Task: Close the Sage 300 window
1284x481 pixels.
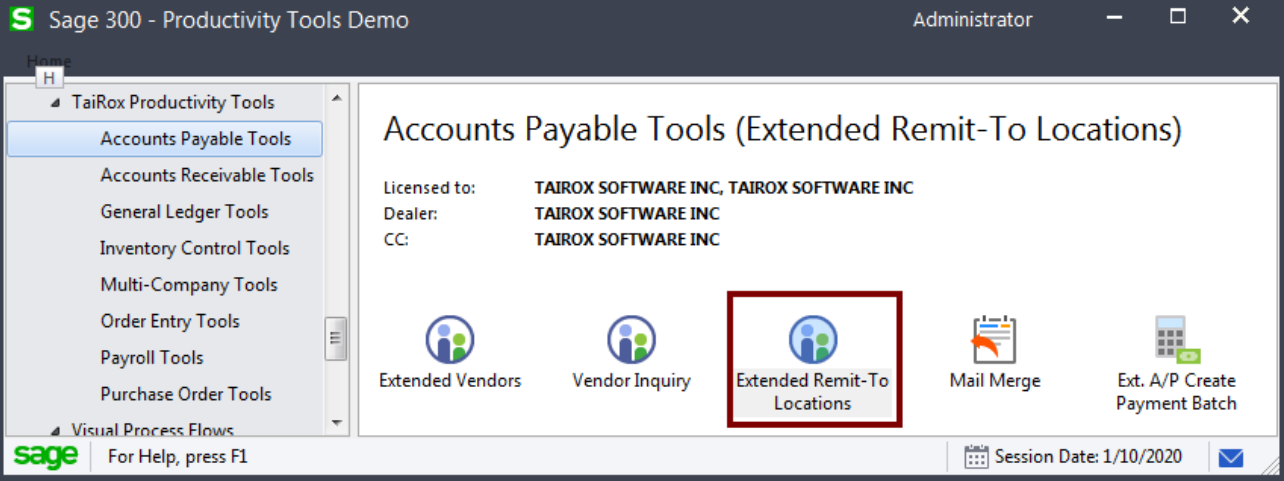Action: click(x=1241, y=16)
